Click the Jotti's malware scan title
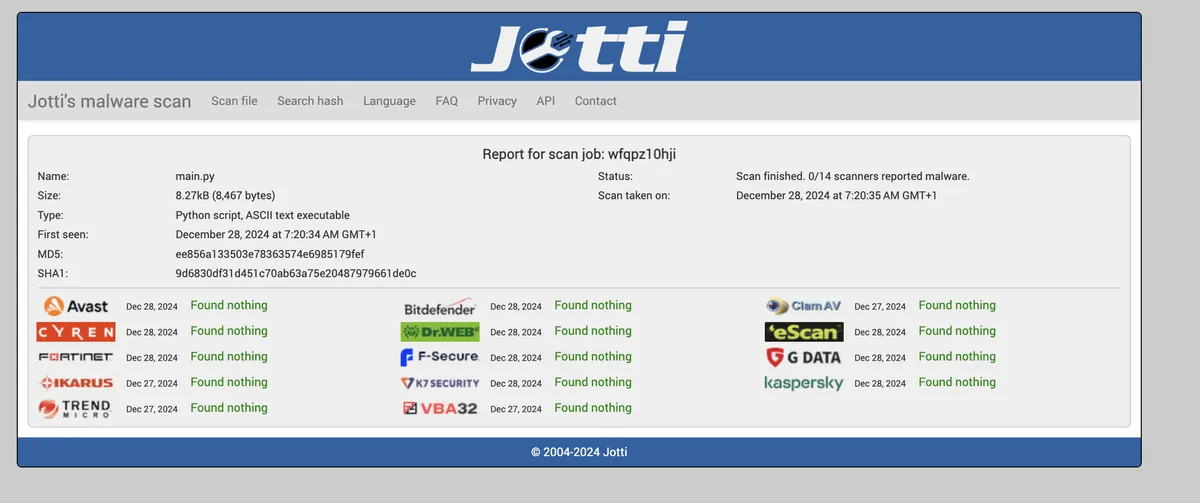The image size is (1200, 503). [x=109, y=101]
